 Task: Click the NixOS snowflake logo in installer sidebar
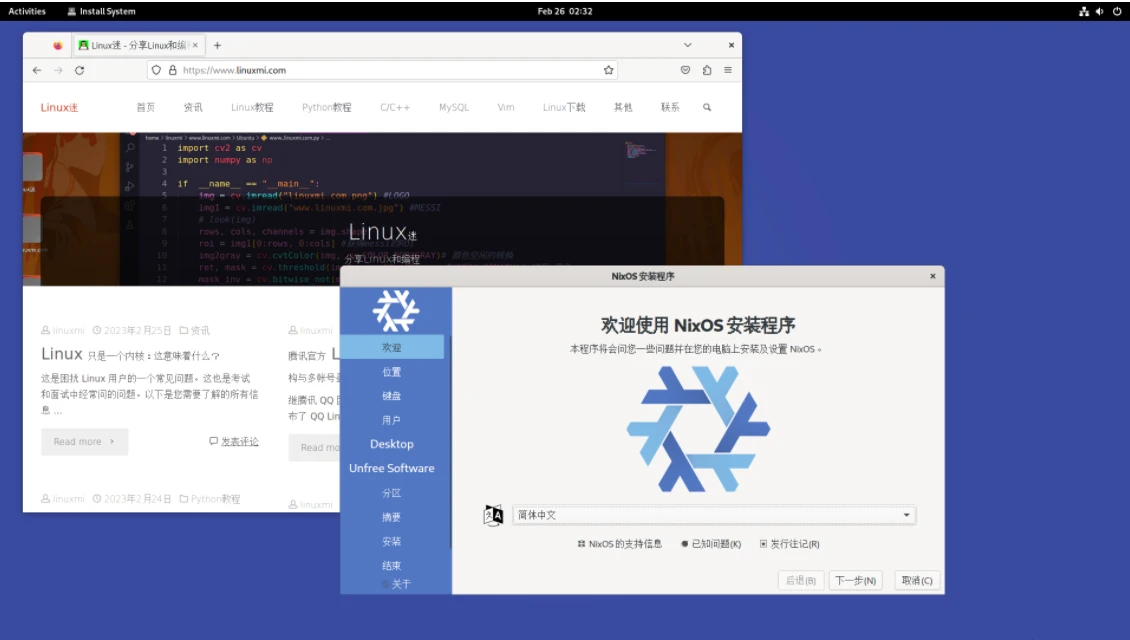397,312
